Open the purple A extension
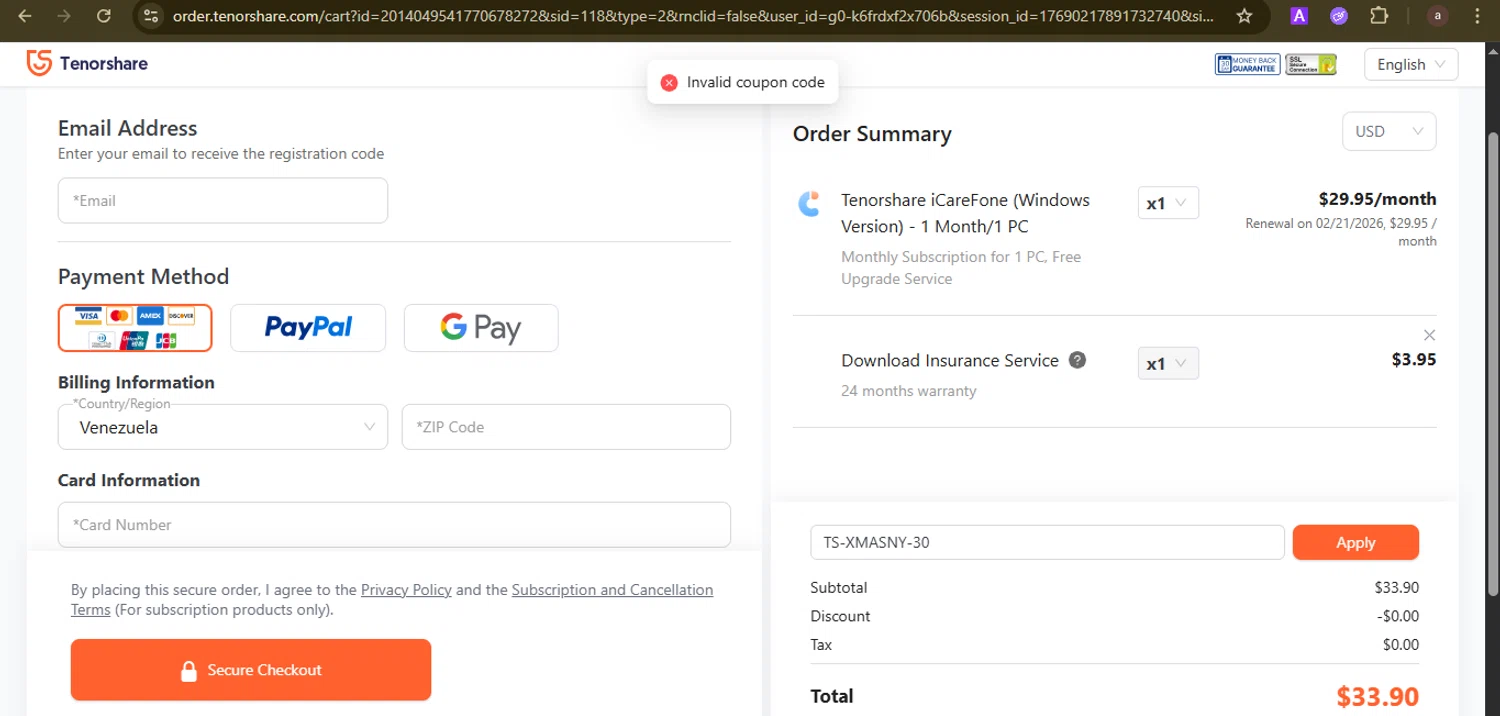 pyautogui.click(x=1299, y=16)
